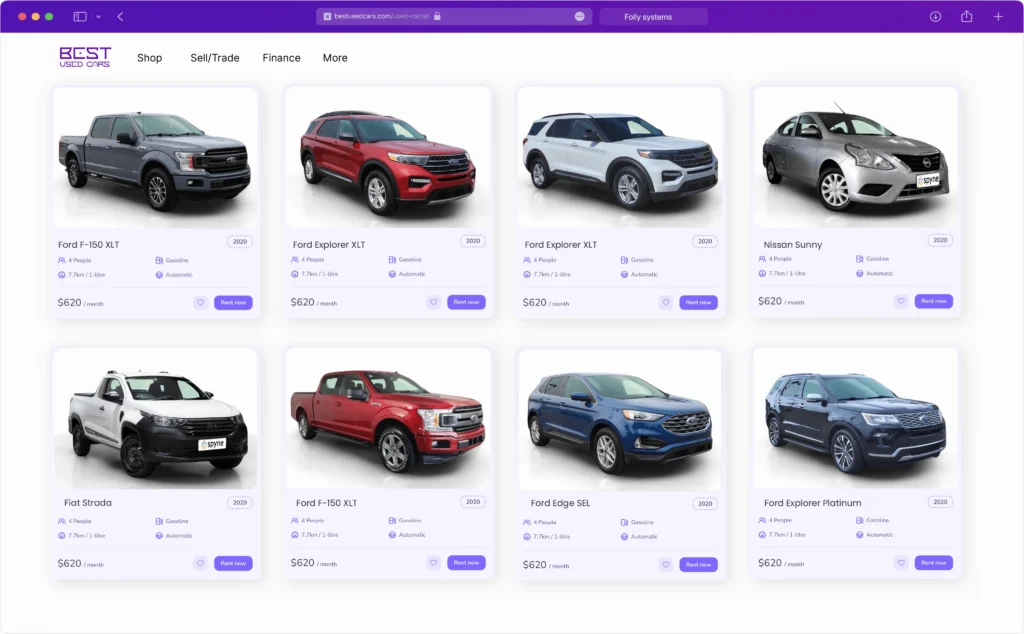This screenshot has height=634, width=1024.
Task: Click Rent now for the red Ford Explorer XLT
Action: [466, 302]
